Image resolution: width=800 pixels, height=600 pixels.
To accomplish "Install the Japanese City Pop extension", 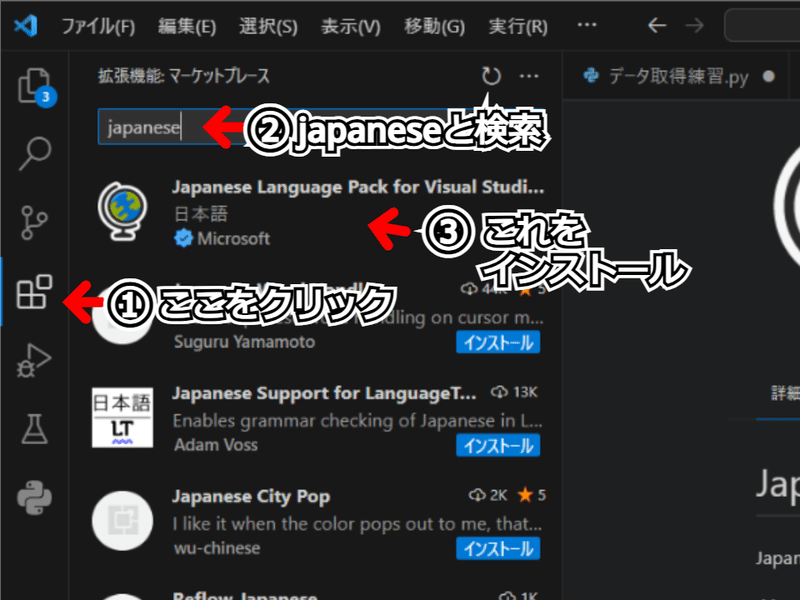I will (x=498, y=548).
